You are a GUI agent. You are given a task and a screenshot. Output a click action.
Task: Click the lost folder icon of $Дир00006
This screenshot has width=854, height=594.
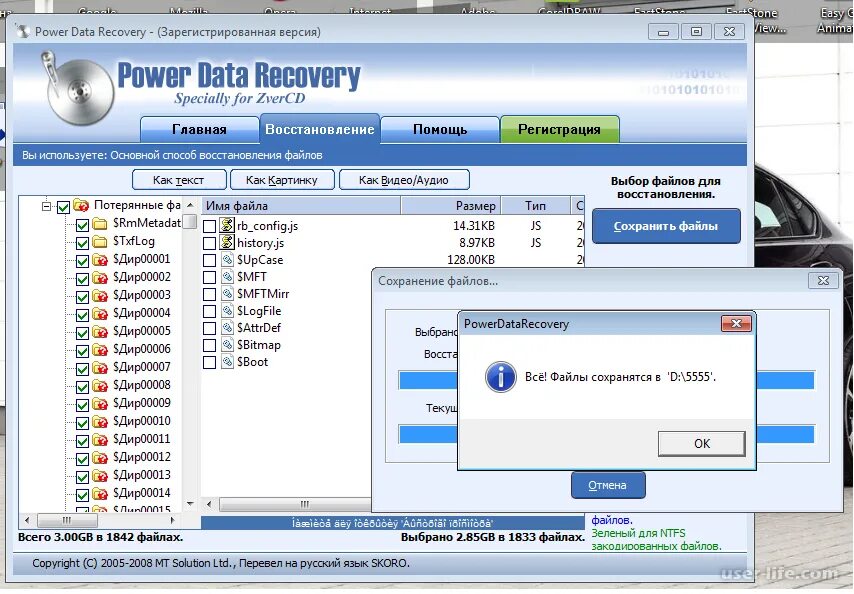pyautogui.click(x=100, y=350)
